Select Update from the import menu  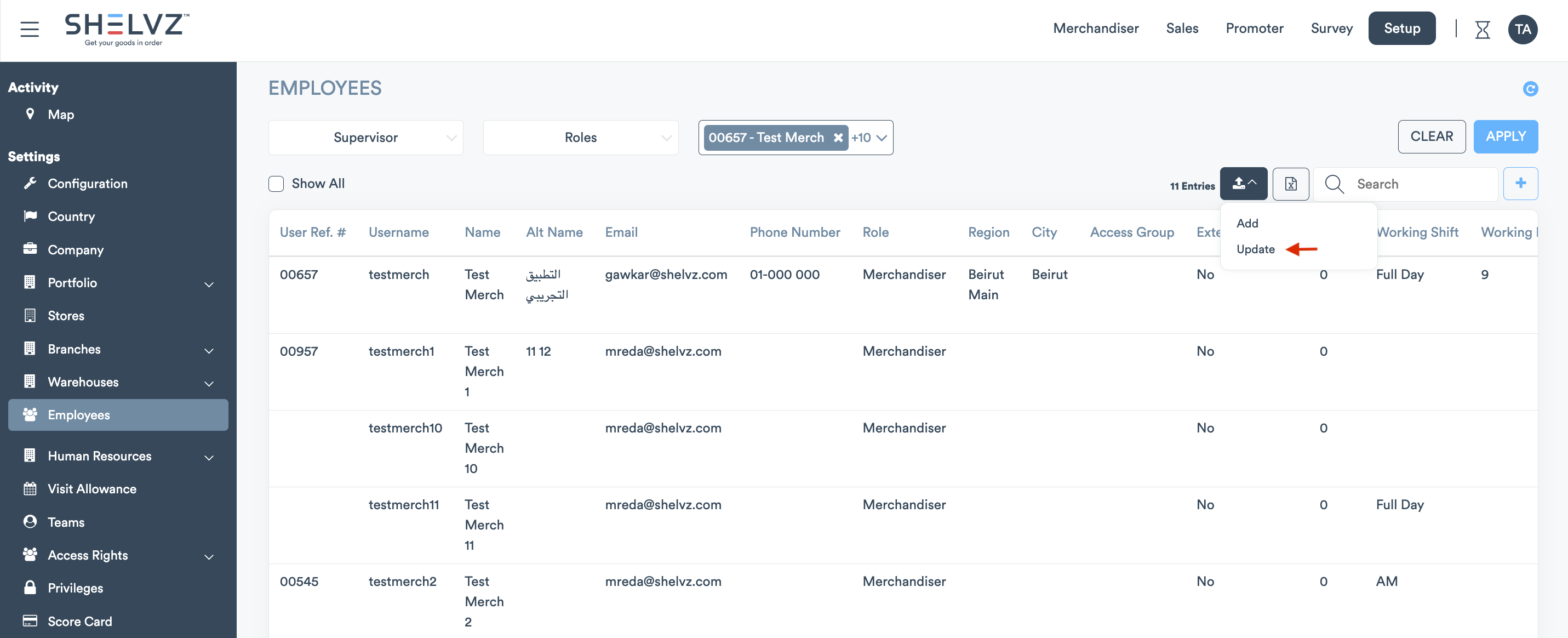1255,249
